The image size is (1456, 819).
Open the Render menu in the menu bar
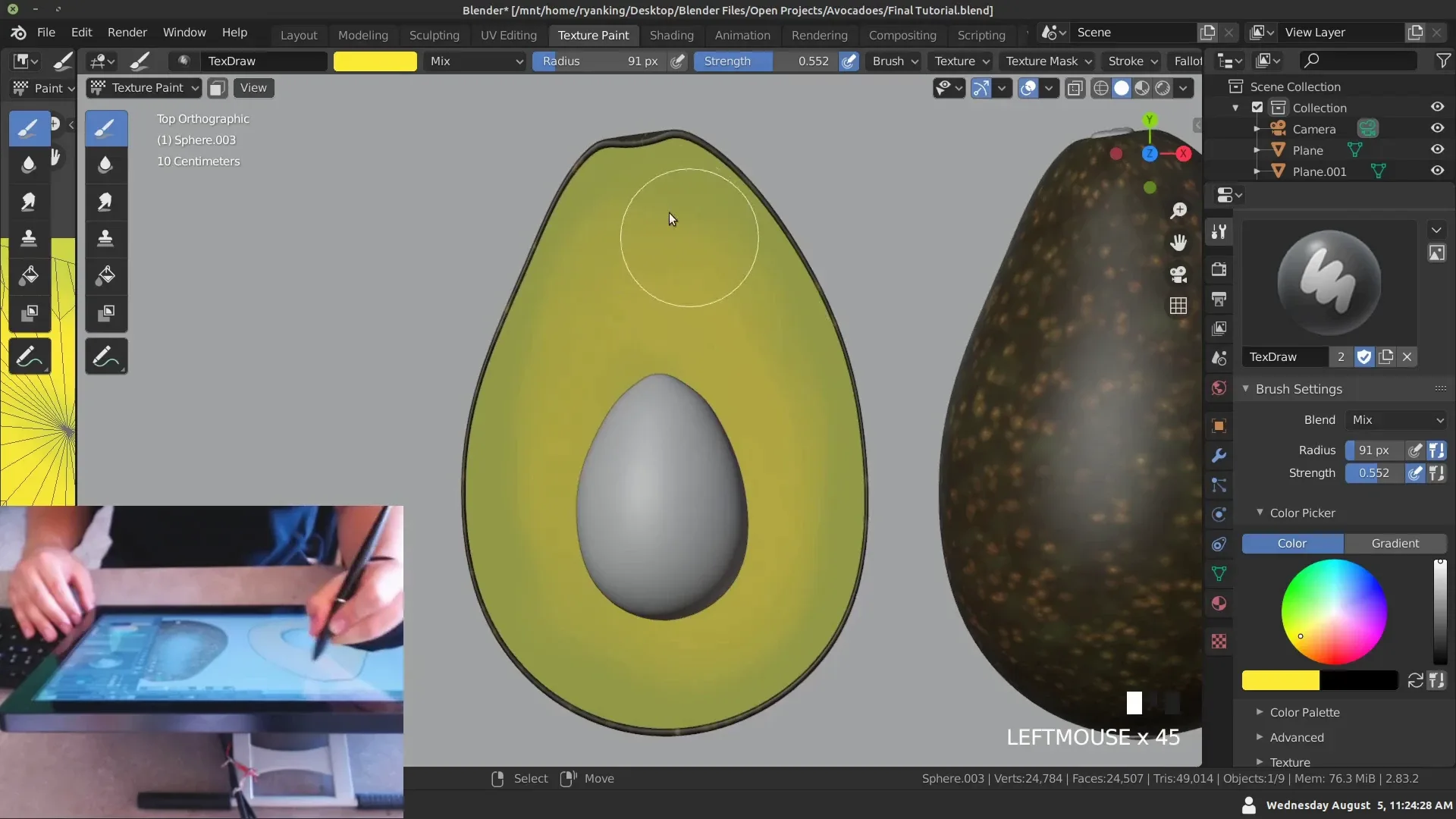click(127, 32)
